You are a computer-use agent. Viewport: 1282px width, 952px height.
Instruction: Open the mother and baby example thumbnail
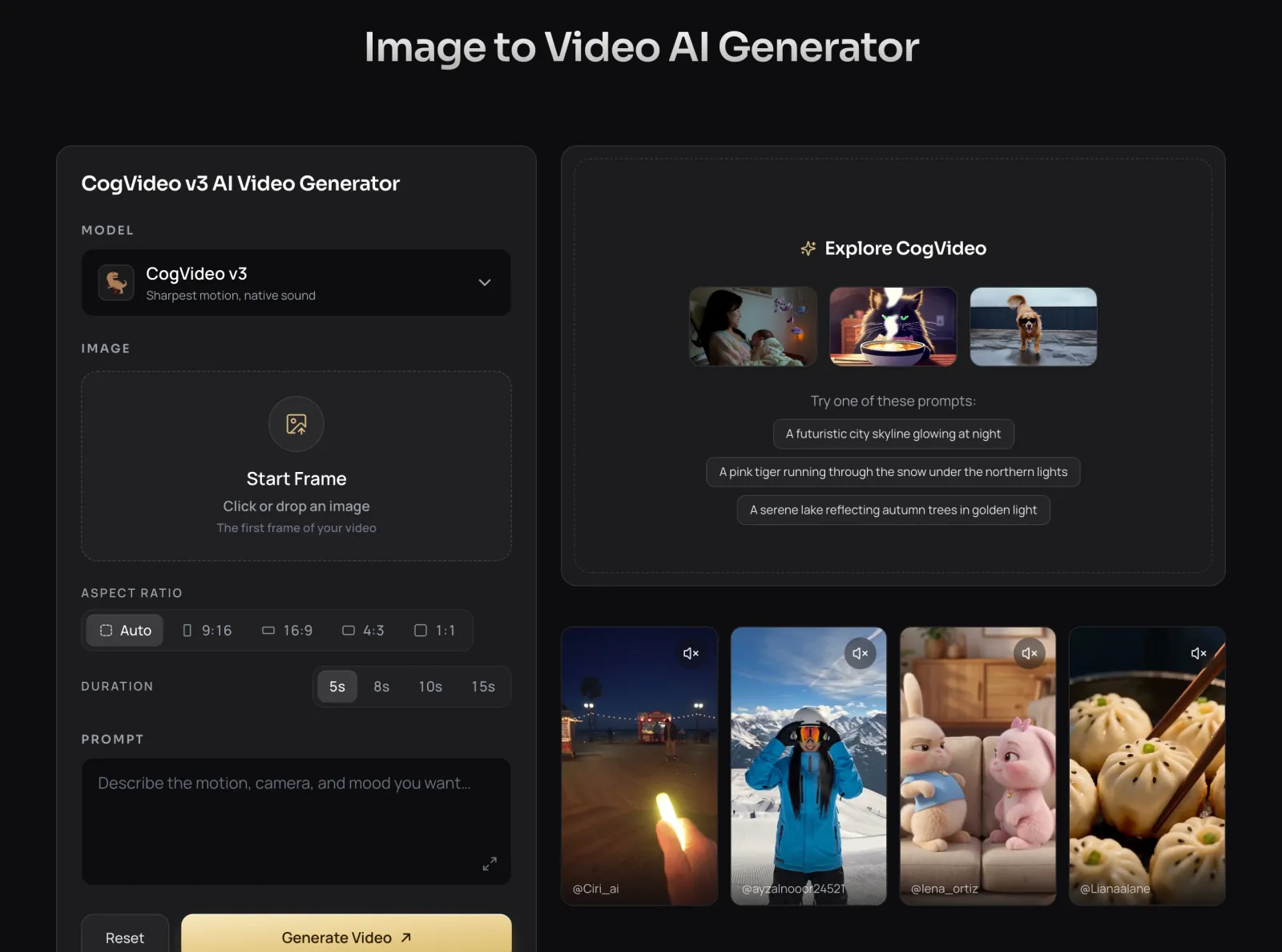point(753,327)
